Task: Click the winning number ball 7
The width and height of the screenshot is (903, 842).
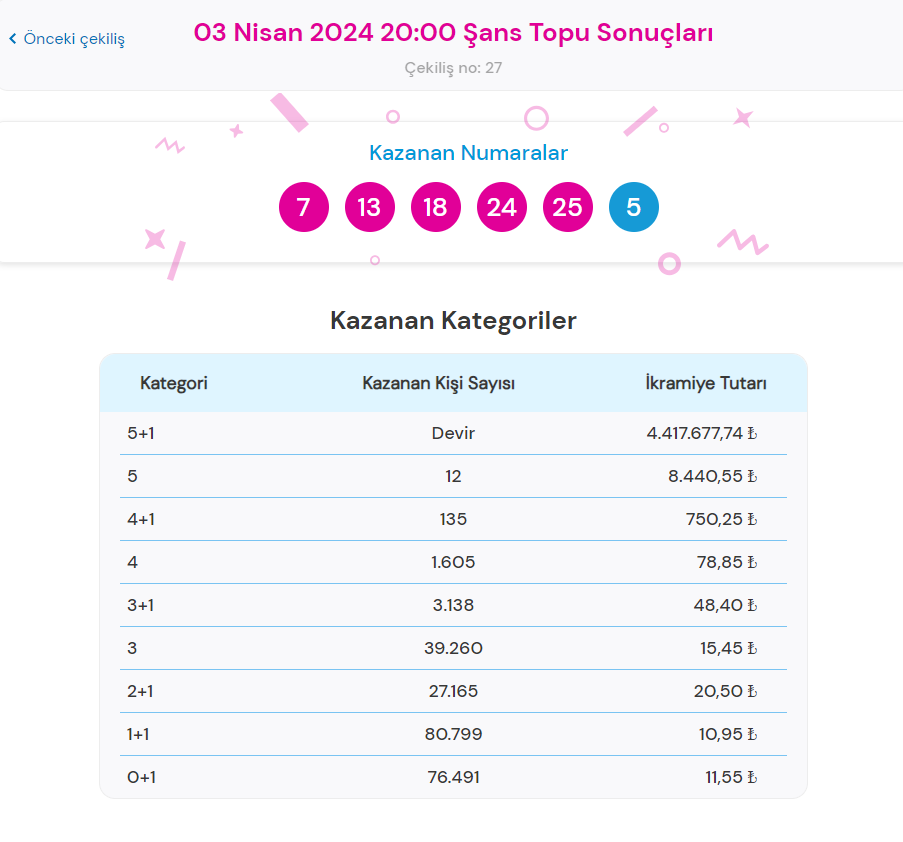Action: pyautogui.click(x=303, y=207)
